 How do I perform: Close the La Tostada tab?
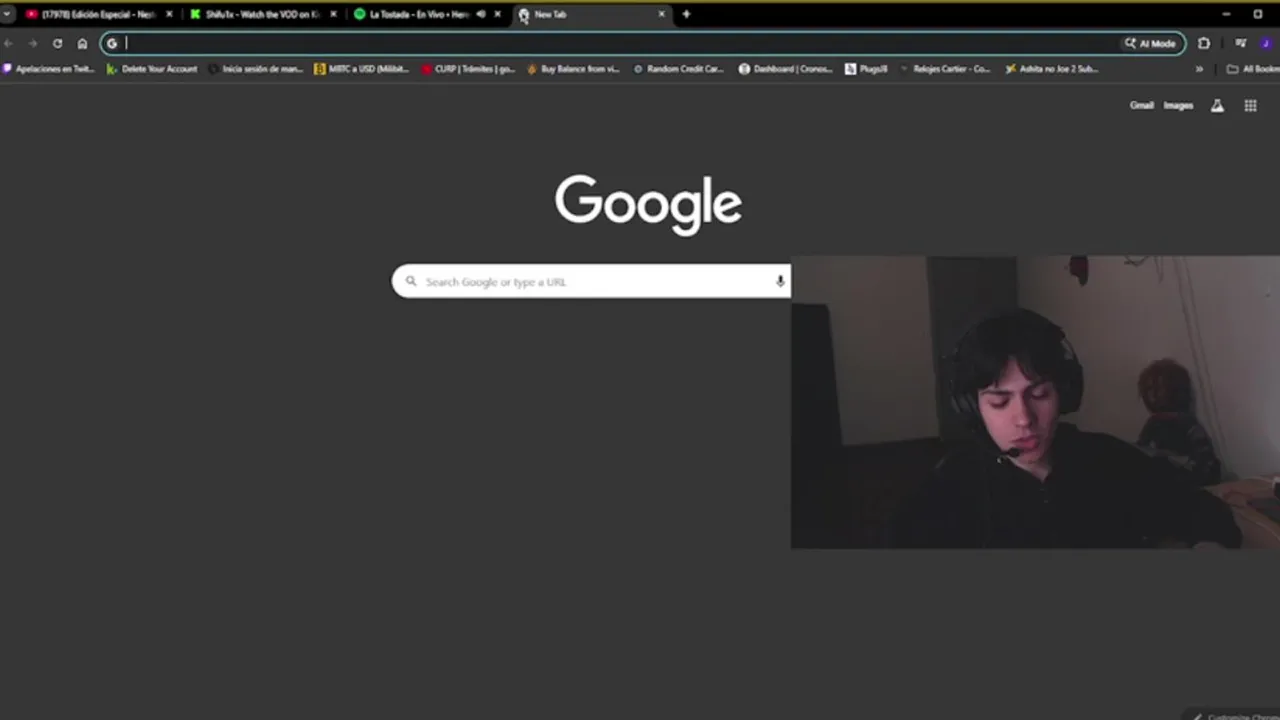[498, 14]
